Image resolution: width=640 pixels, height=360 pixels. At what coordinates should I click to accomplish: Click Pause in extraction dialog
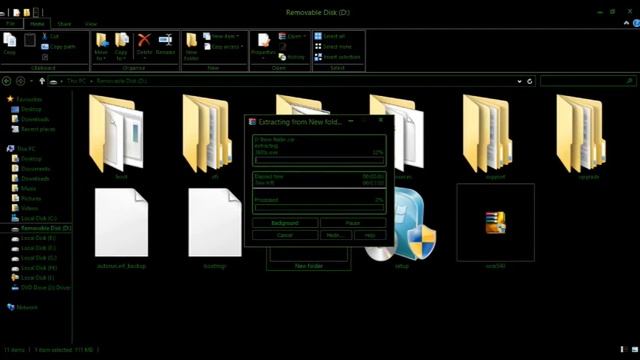click(x=353, y=223)
